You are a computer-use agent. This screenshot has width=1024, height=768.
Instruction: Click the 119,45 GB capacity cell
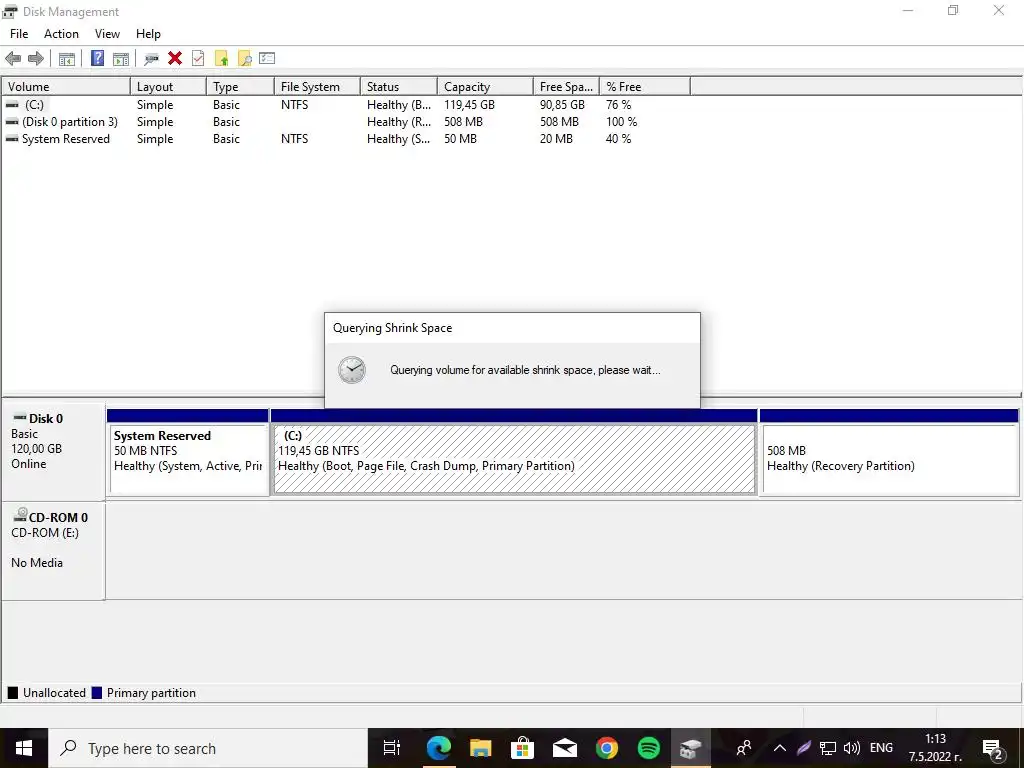tap(469, 104)
